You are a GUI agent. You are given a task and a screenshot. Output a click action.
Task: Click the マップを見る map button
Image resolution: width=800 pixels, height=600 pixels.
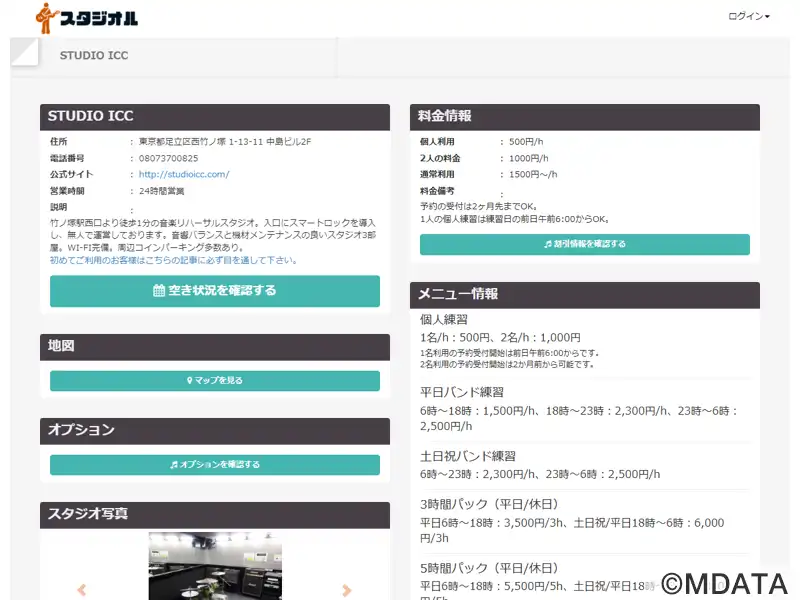[215, 381]
